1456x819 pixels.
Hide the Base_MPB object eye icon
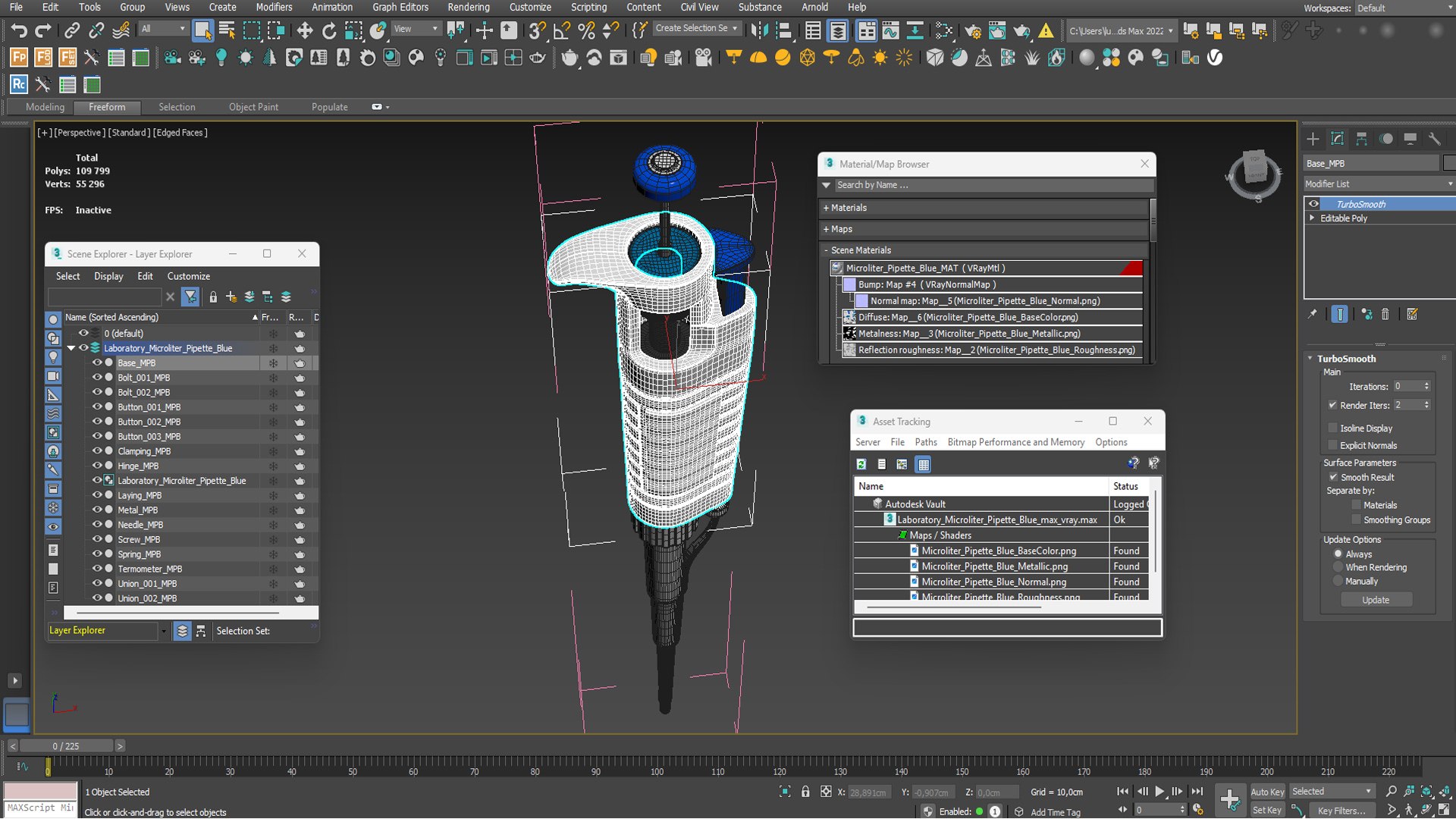point(97,362)
